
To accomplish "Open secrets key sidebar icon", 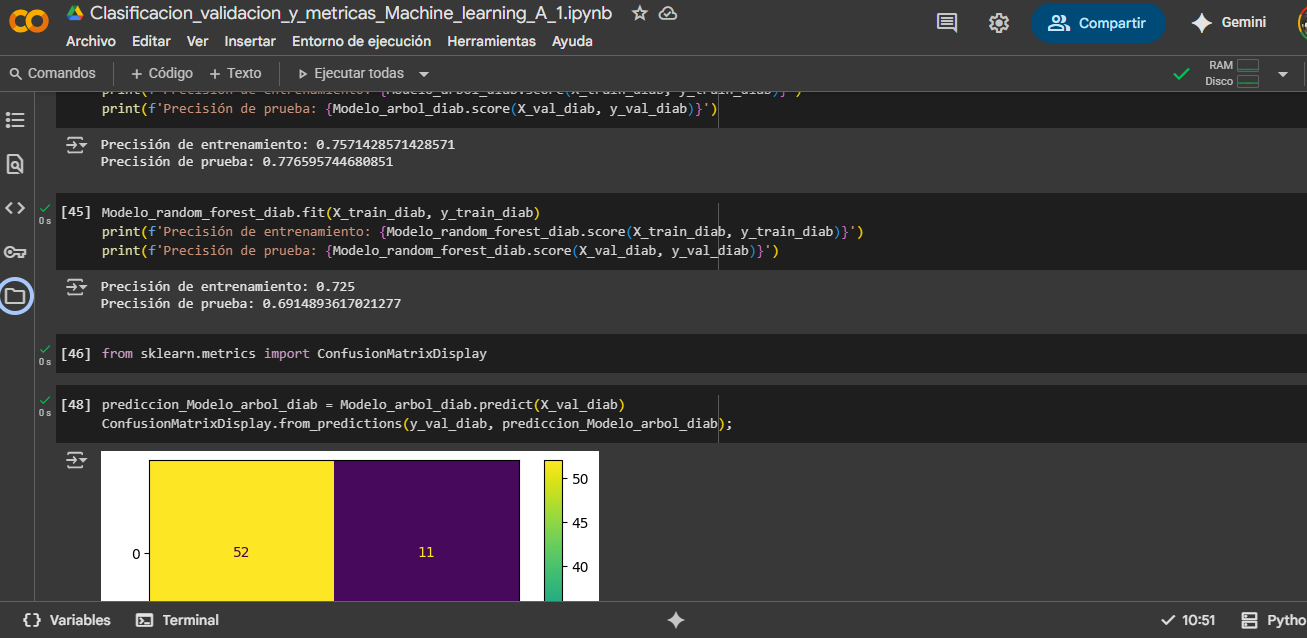I will (15, 252).
